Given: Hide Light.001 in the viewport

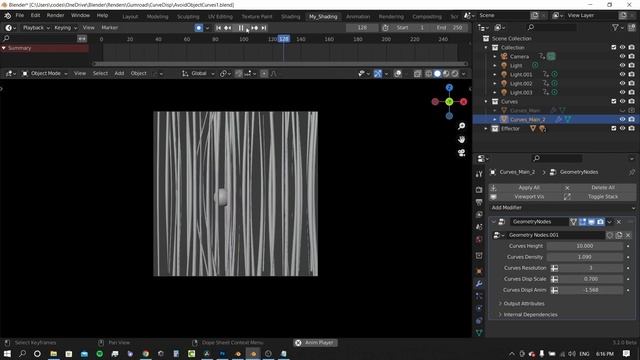Looking at the screenshot, I should [x=622, y=74].
